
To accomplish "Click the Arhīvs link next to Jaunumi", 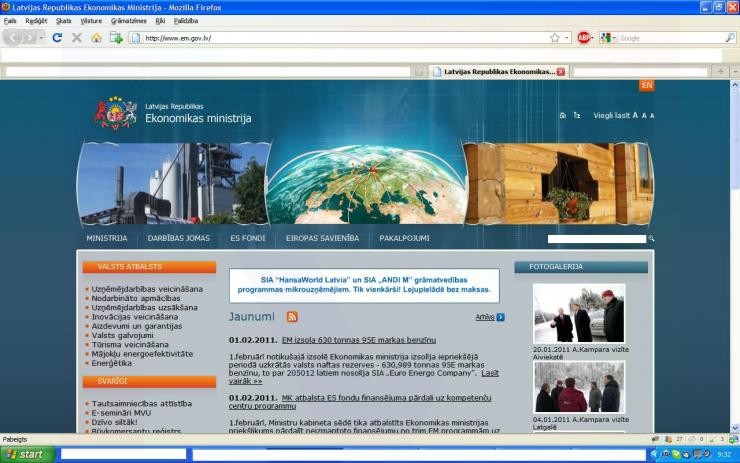I will coord(485,317).
